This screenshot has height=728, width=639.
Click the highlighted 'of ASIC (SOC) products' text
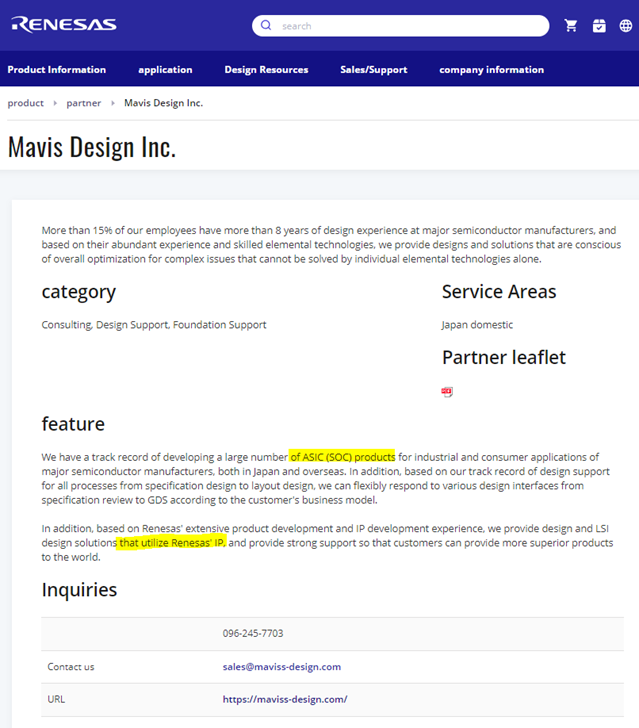click(x=342, y=457)
